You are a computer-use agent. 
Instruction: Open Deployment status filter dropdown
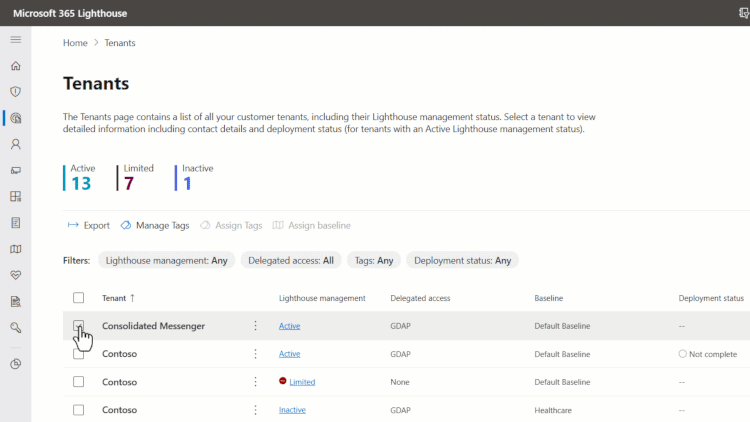(462, 260)
